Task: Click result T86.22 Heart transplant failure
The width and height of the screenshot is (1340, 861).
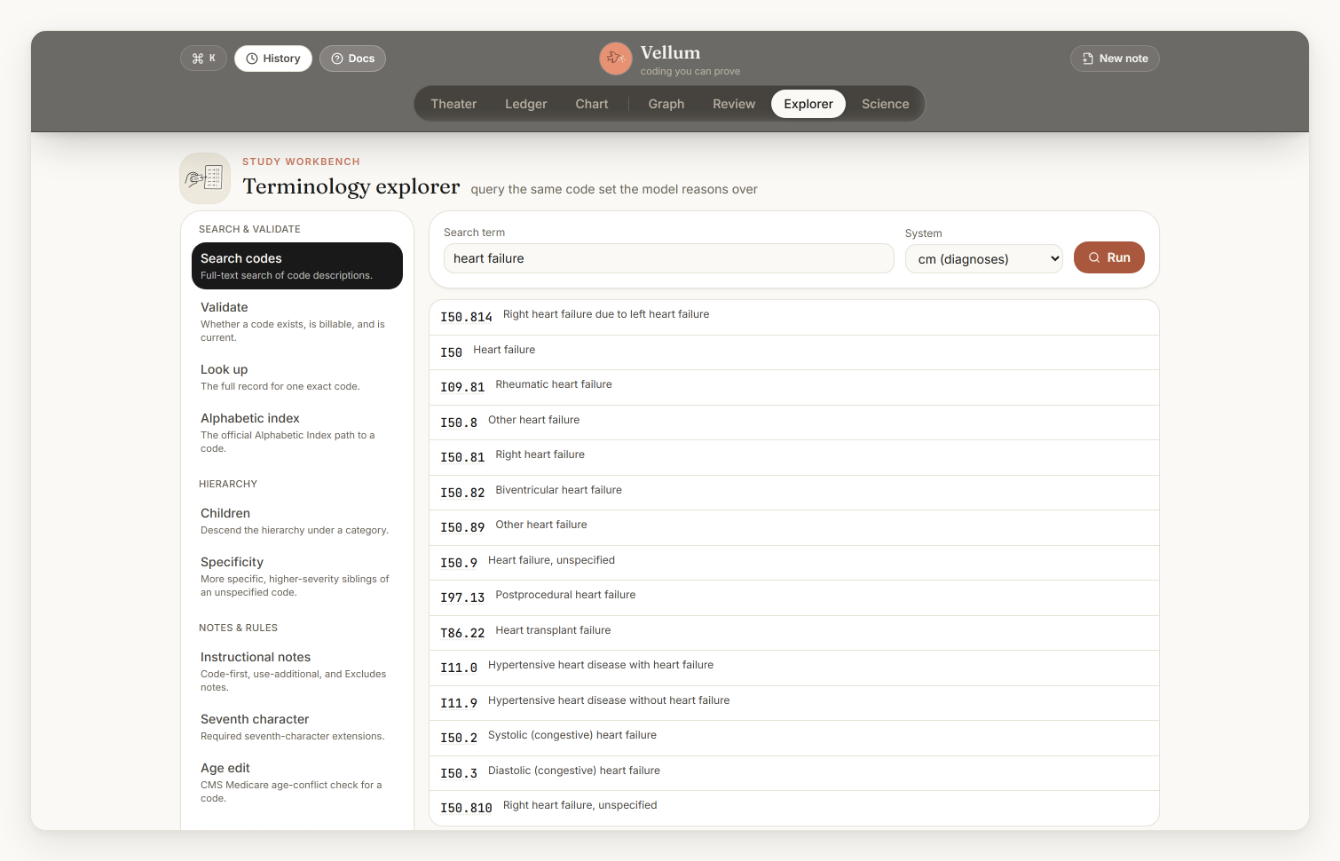Action: coord(794,632)
